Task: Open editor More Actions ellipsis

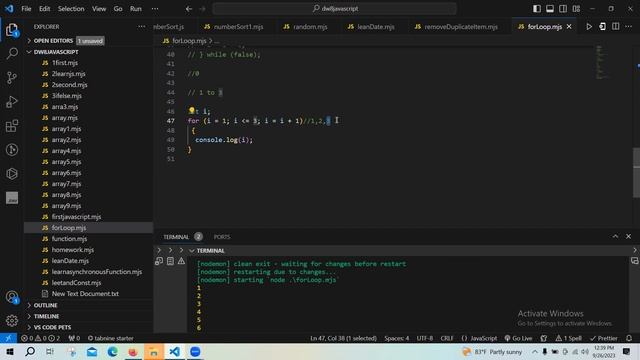Action: [x=629, y=27]
